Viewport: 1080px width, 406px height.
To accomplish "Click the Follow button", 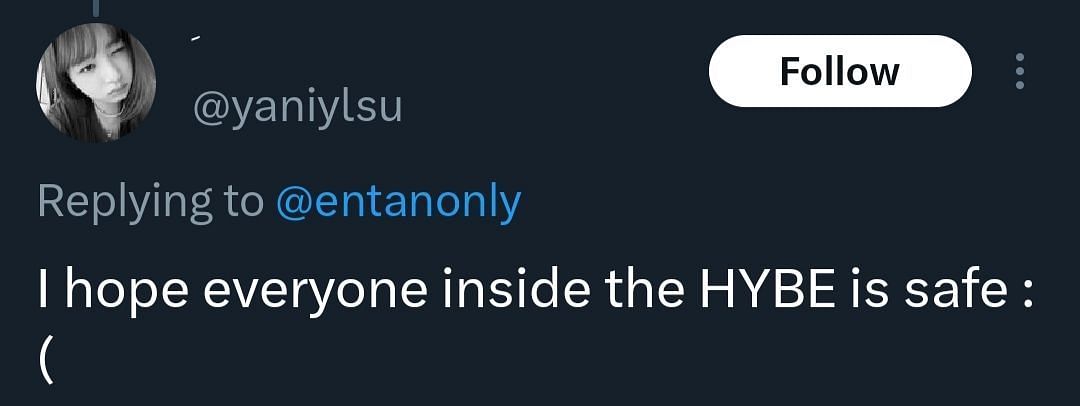I will pos(840,71).
